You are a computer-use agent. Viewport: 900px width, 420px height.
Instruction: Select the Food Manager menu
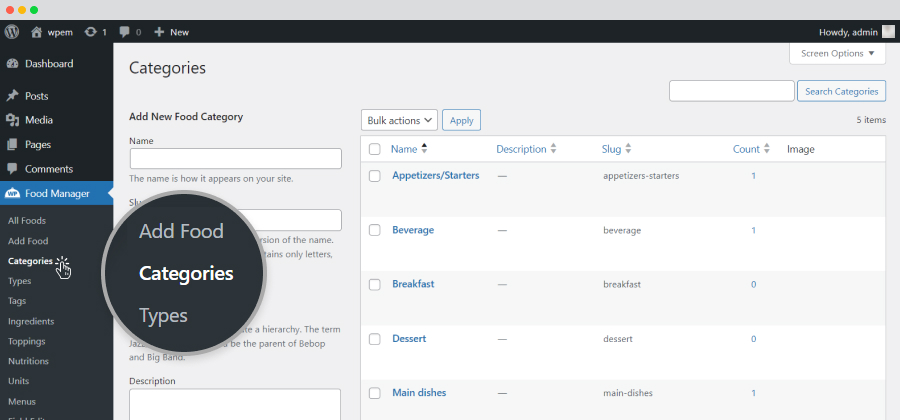56,194
